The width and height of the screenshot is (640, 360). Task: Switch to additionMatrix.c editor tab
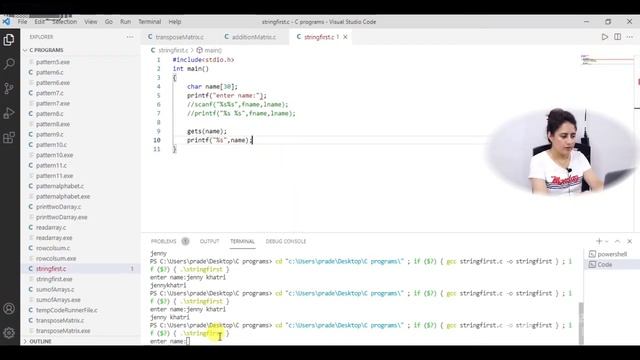coord(253,37)
